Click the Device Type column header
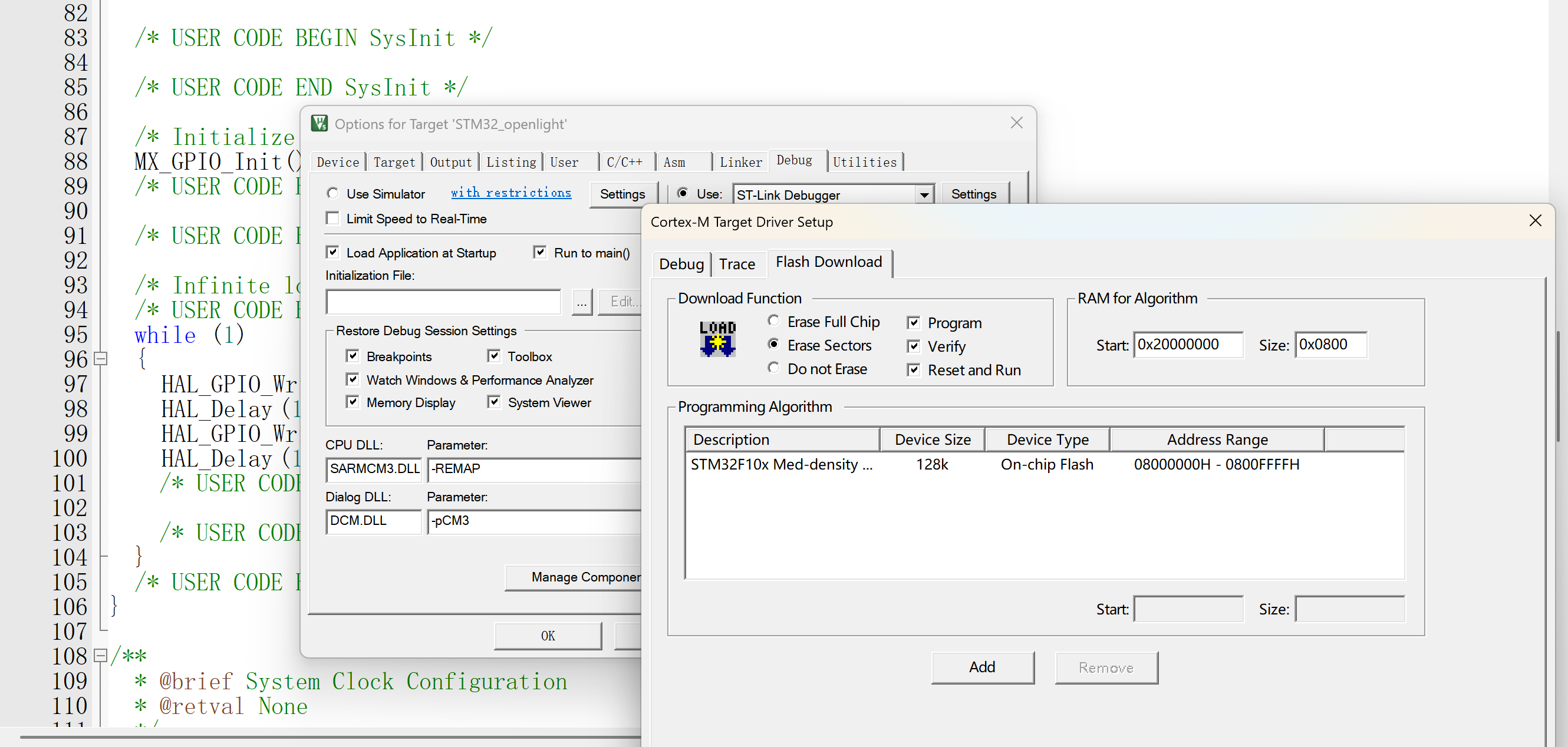Image resolution: width=1568 pixels, height=747 pixels. [x=1047, y=439]
